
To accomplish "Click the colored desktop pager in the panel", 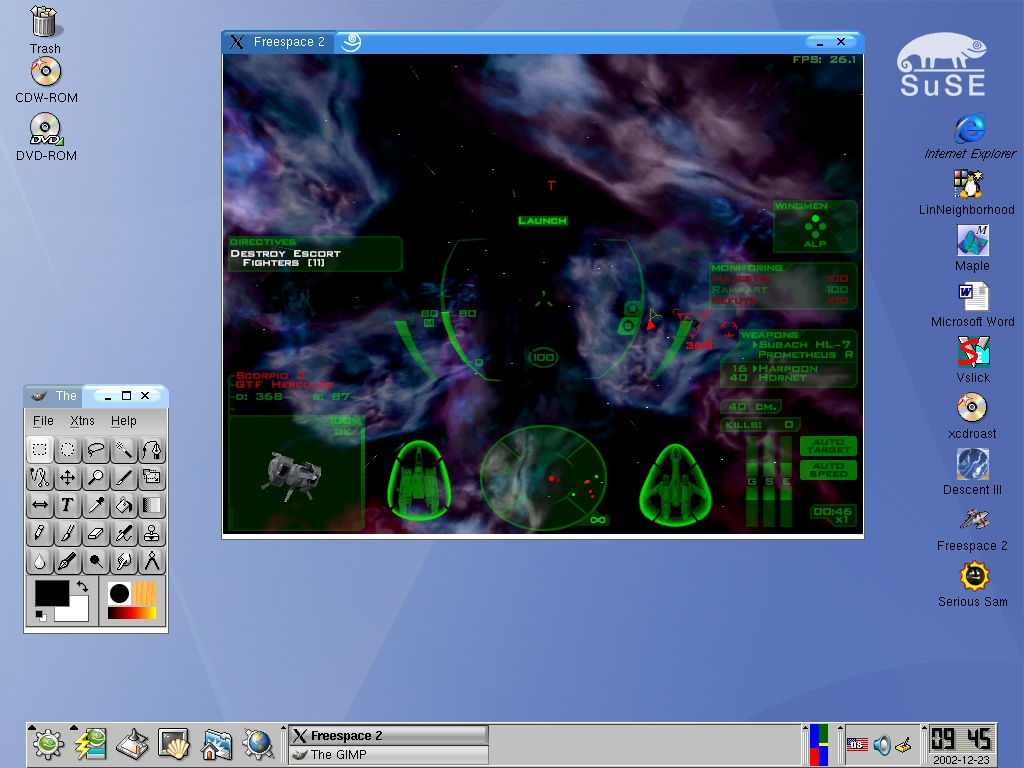I will tap(819, 744).
